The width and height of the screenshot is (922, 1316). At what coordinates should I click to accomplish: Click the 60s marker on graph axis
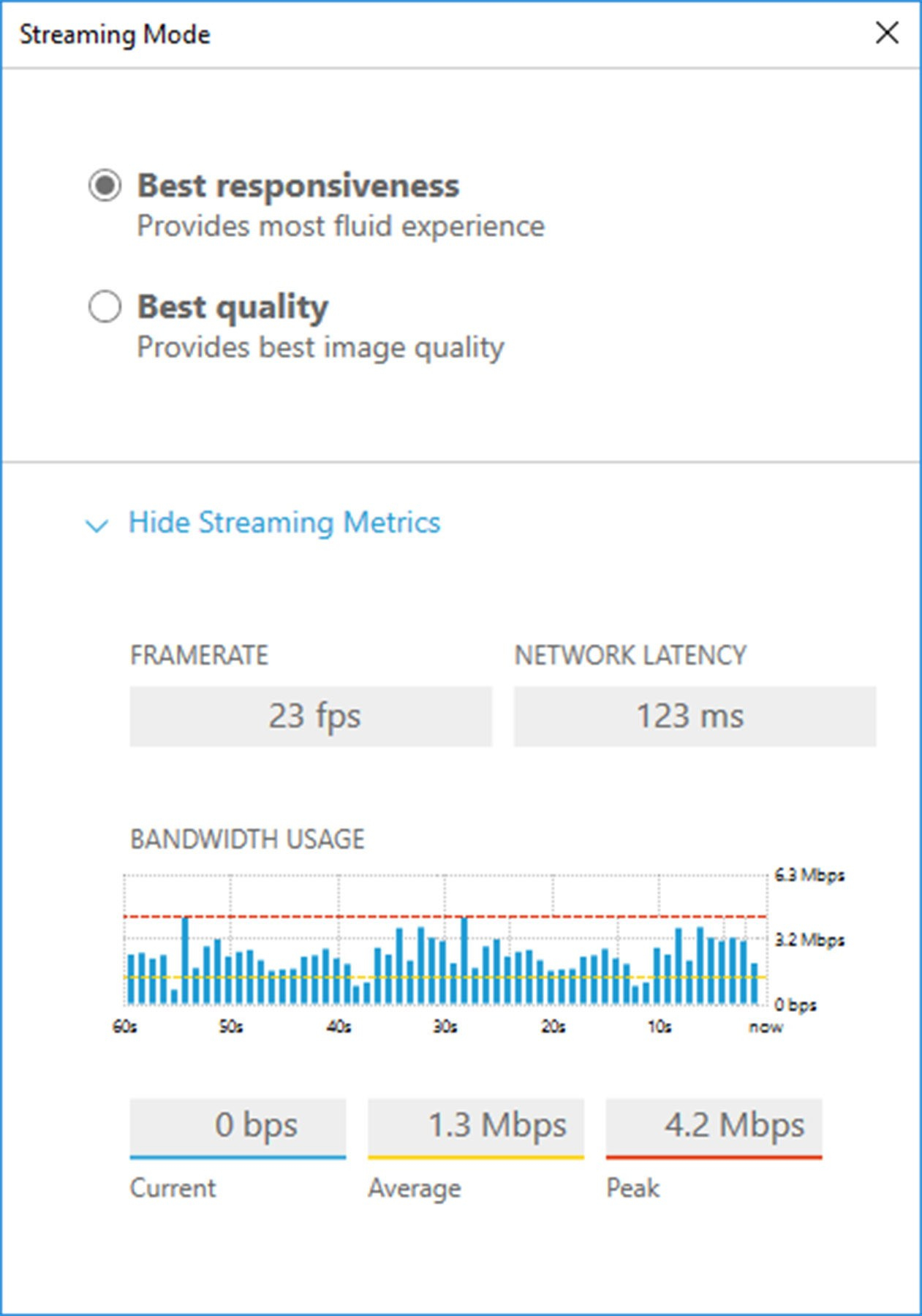click(124, 1026)
